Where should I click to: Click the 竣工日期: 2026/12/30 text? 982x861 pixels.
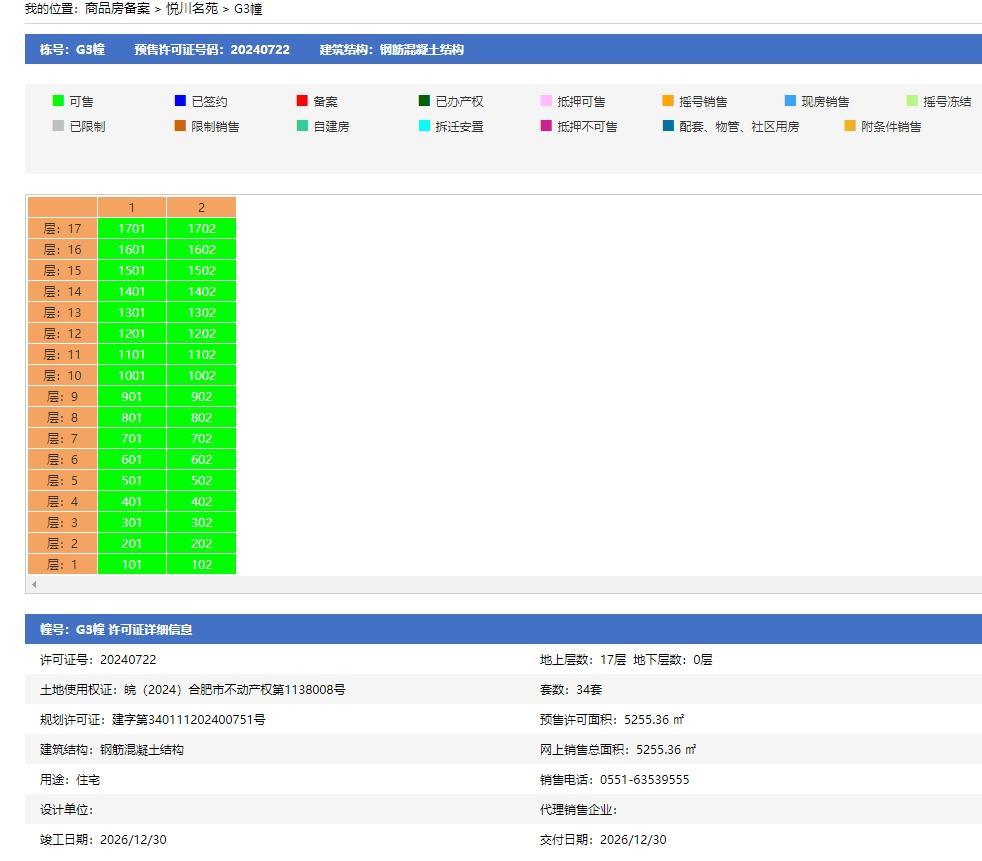(103, 840)
